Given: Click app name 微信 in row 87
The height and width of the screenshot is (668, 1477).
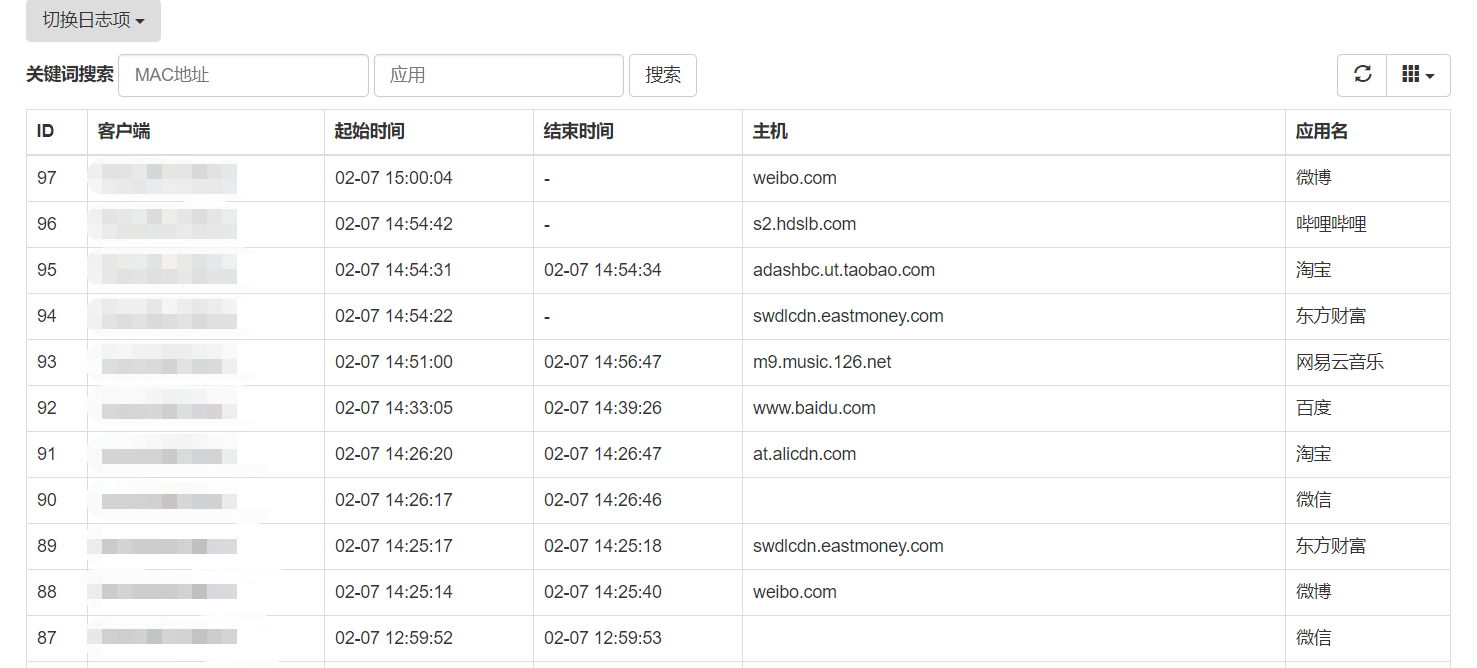Looking at the screenshot, I should point(1314,638).
